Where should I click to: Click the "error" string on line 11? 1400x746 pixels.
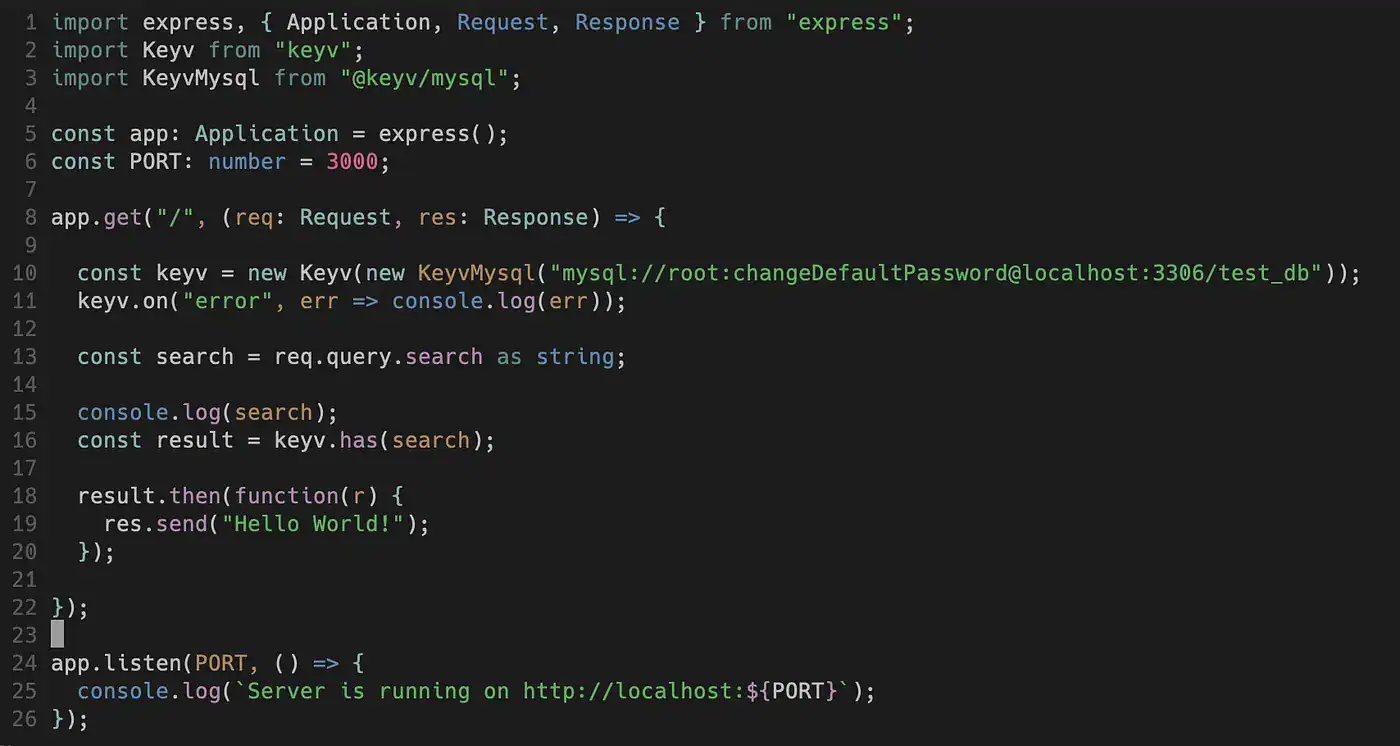pos(228,301)
